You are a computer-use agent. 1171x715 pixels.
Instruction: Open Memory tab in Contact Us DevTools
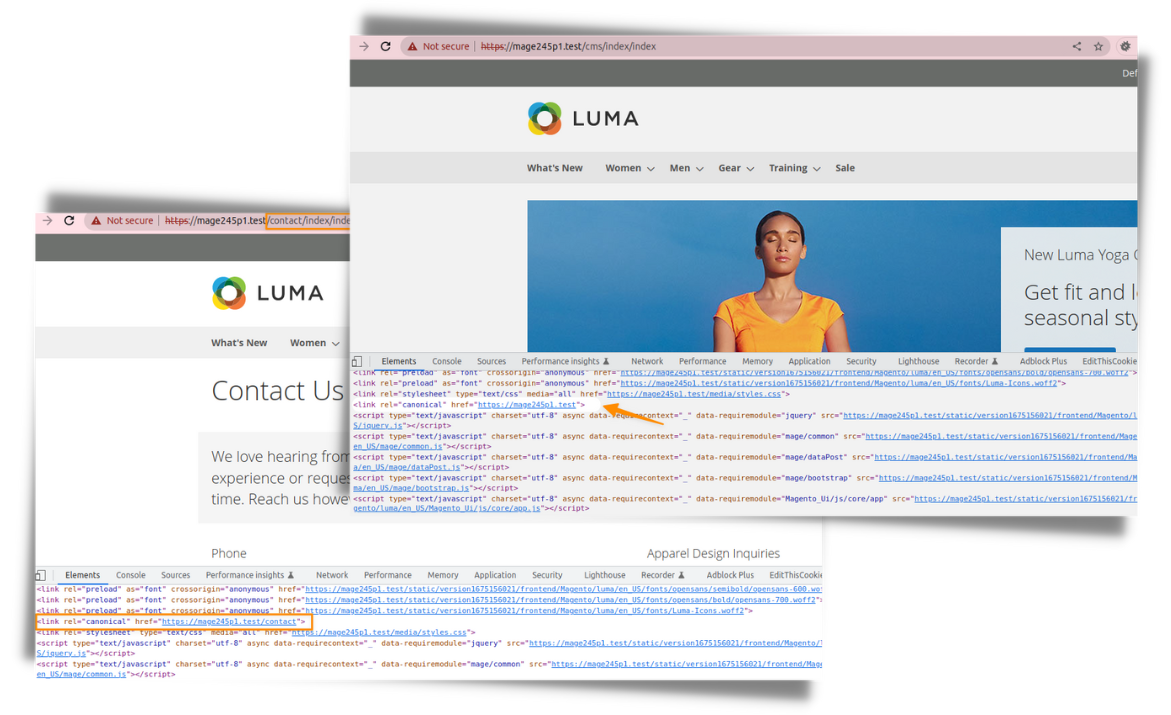[x=443, y=575]
